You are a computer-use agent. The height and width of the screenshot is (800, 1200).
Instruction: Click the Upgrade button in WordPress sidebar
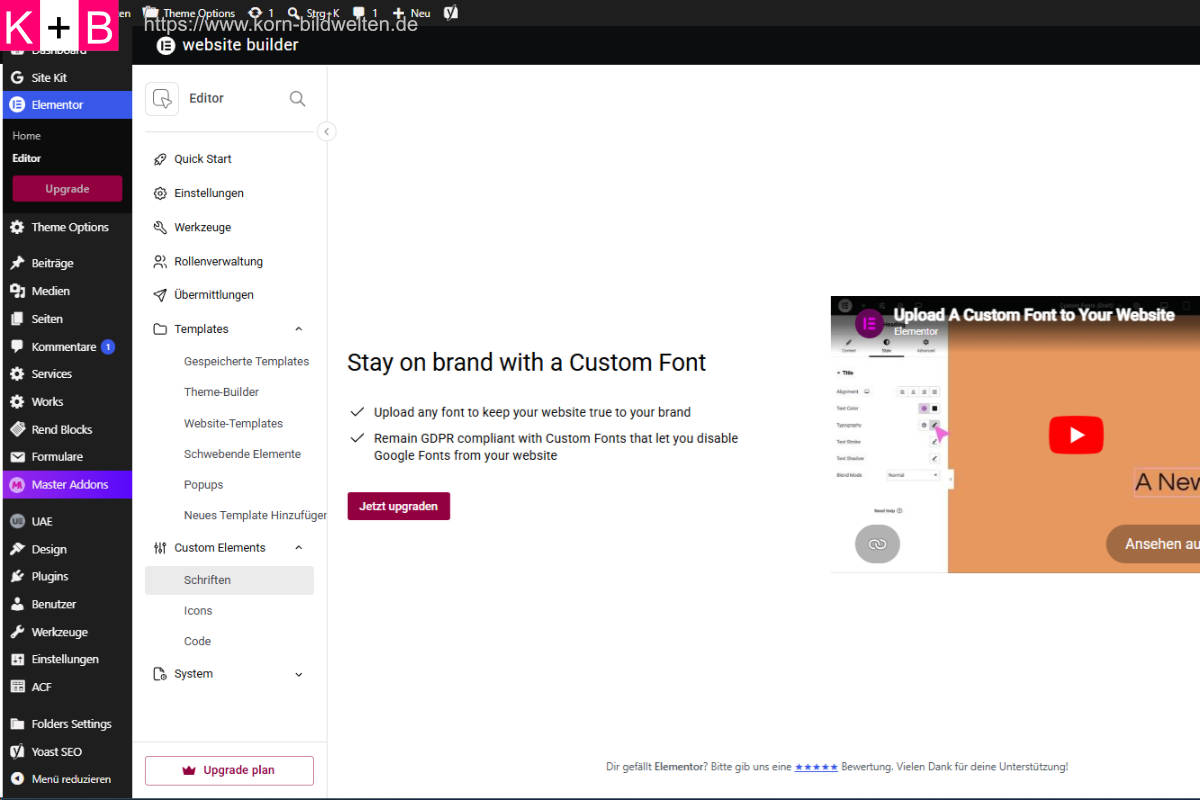[x=67, y=188]
